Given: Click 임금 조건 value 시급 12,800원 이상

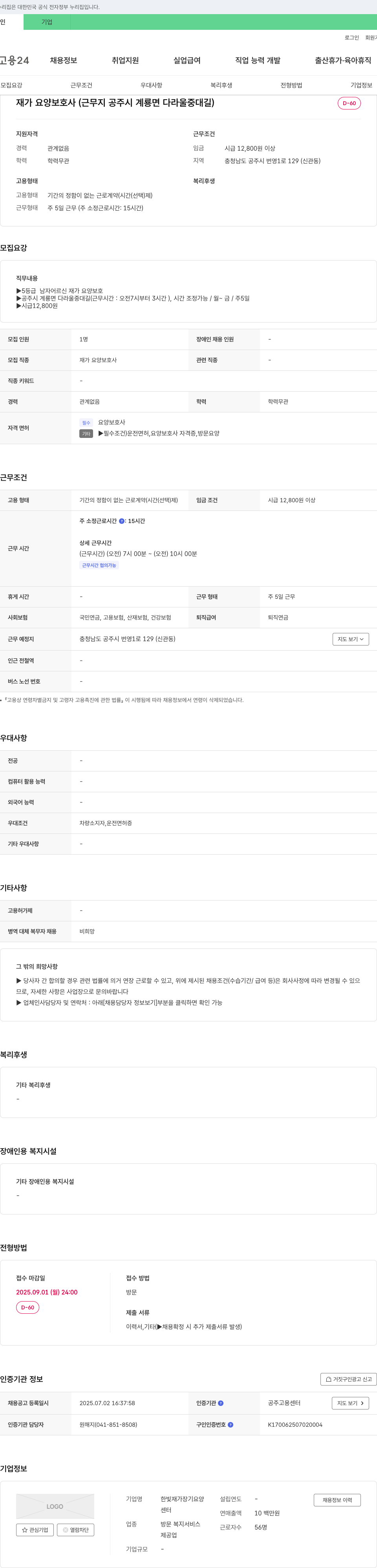Looking at the screenshot, I should (292, 500).
